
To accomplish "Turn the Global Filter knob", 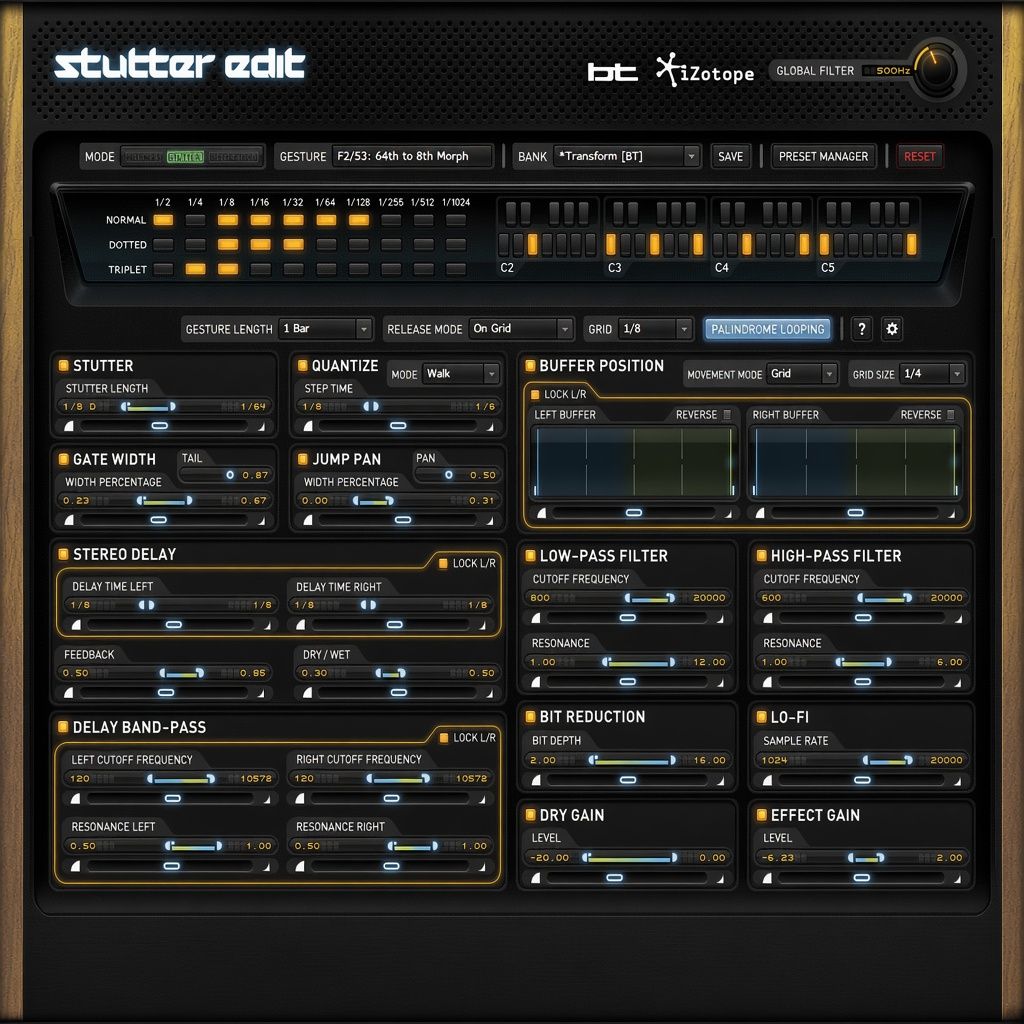I will pyautogui.click(x=936, y=70).
